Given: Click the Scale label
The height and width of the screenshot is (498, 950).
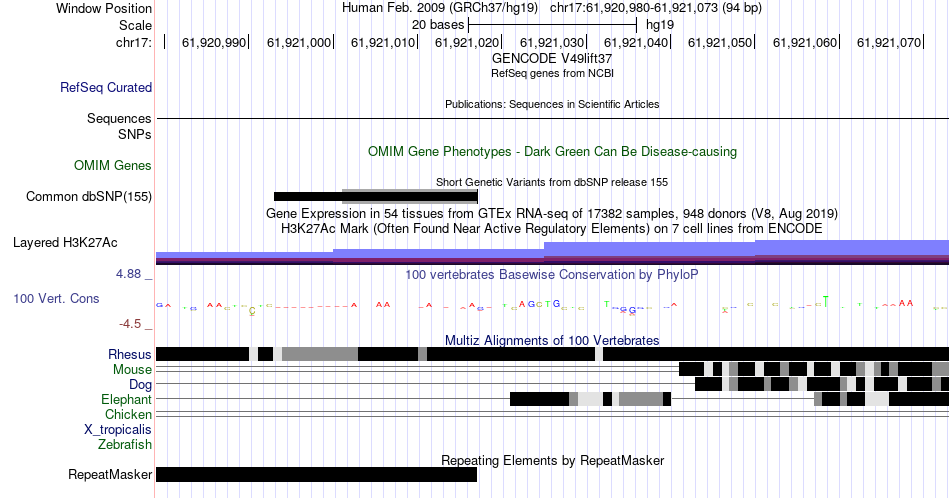Looking at the screenshot, I should 135,25.
